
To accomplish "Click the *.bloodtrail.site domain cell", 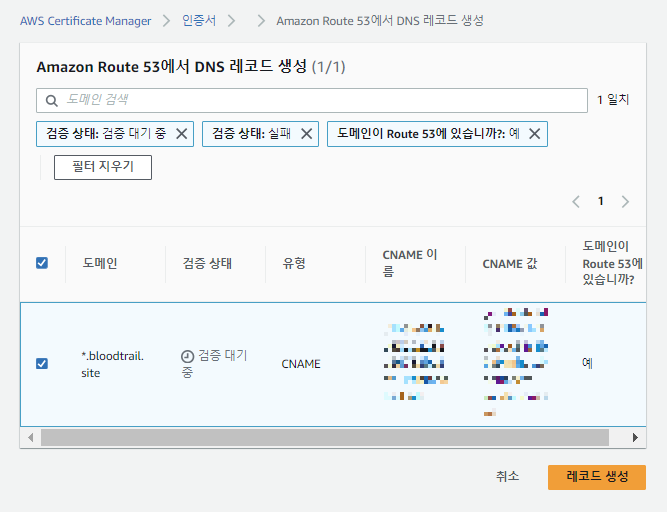I will coord(112,364).
